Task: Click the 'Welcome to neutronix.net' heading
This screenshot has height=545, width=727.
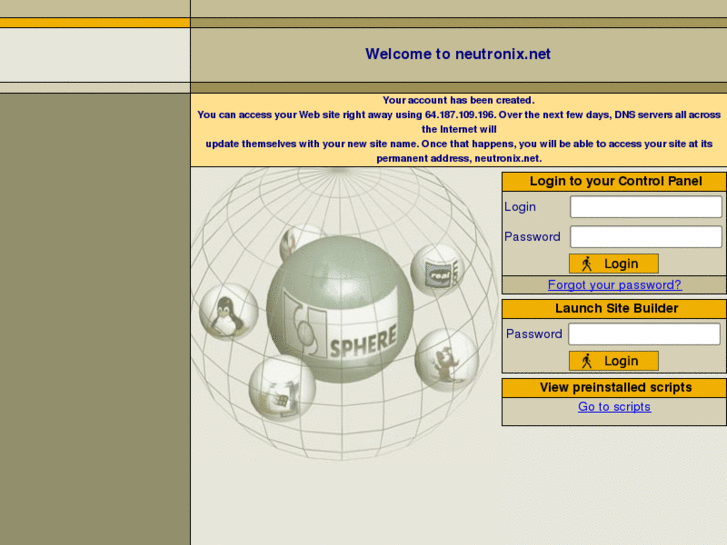Action: pos(458,54)
